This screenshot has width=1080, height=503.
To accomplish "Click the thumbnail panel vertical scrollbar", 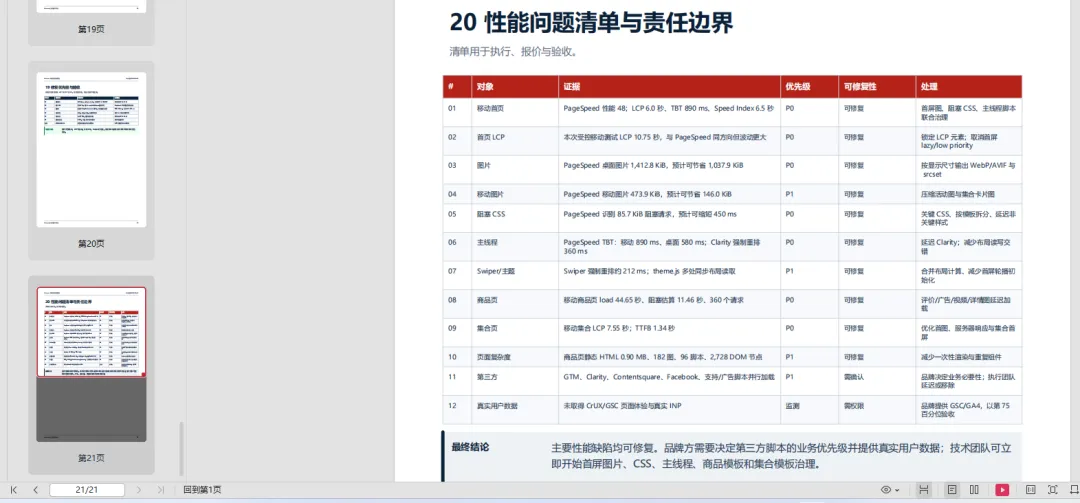I will [182, 448].
